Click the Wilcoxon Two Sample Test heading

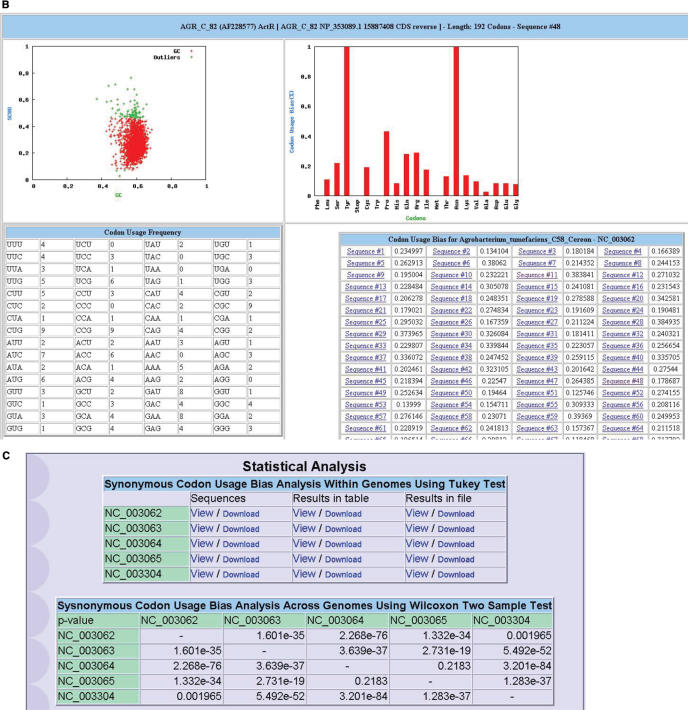tap(304, 605)
